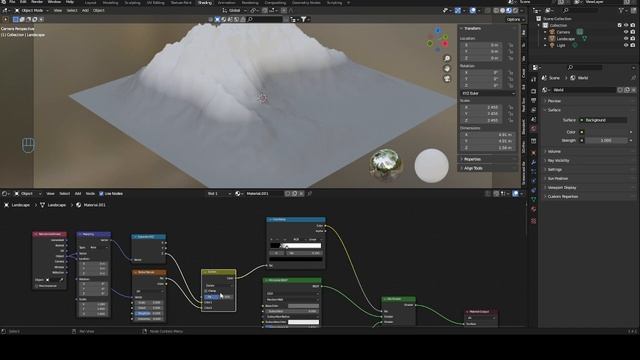Hide the Collection via eye icon
This screenshot has width=640, height=360.
[626, 25]
